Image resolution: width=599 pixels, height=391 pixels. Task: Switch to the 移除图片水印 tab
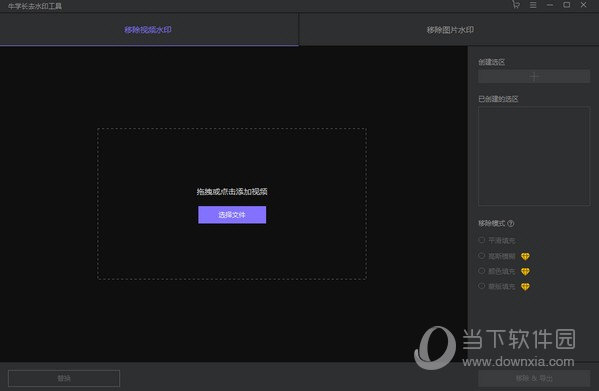pos(450,30)
